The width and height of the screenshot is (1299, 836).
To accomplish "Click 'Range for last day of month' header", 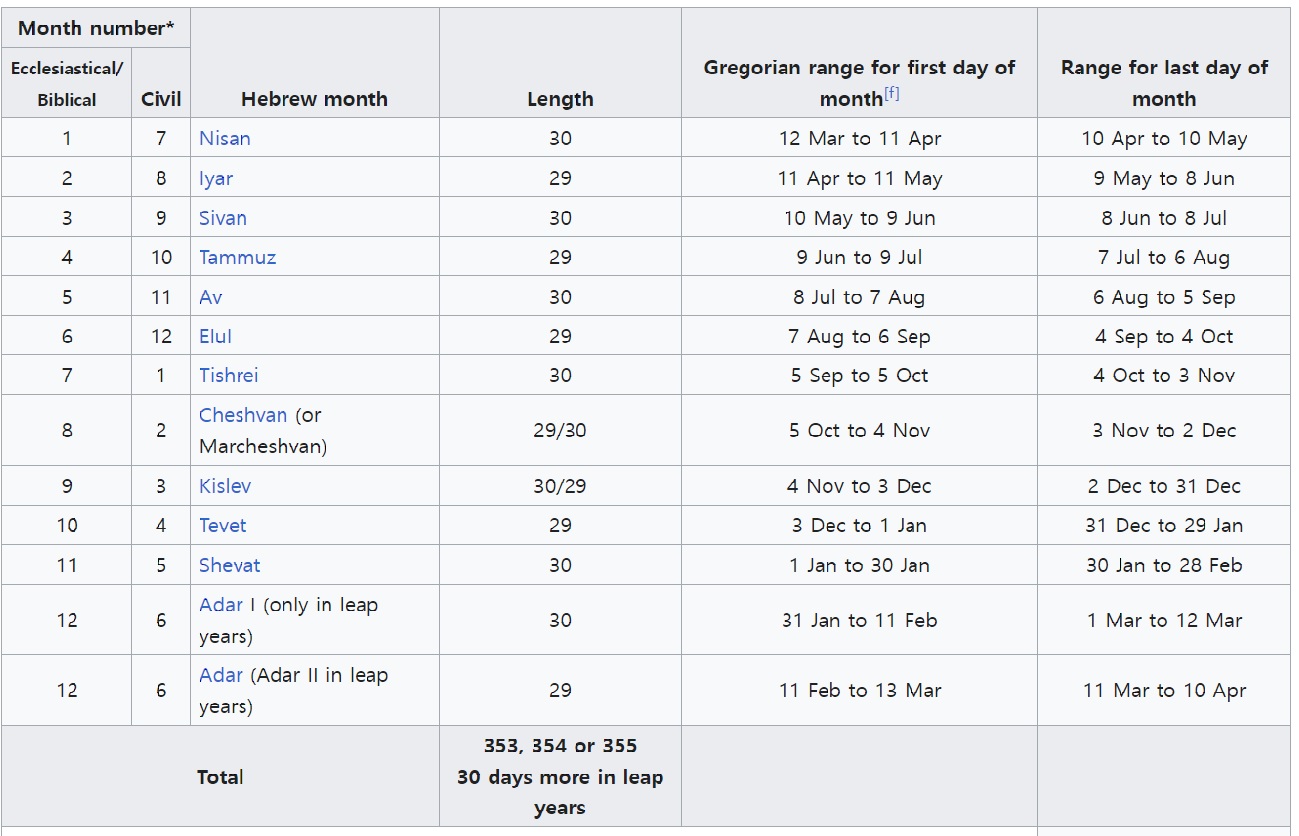I will (x=1164, y=63).
